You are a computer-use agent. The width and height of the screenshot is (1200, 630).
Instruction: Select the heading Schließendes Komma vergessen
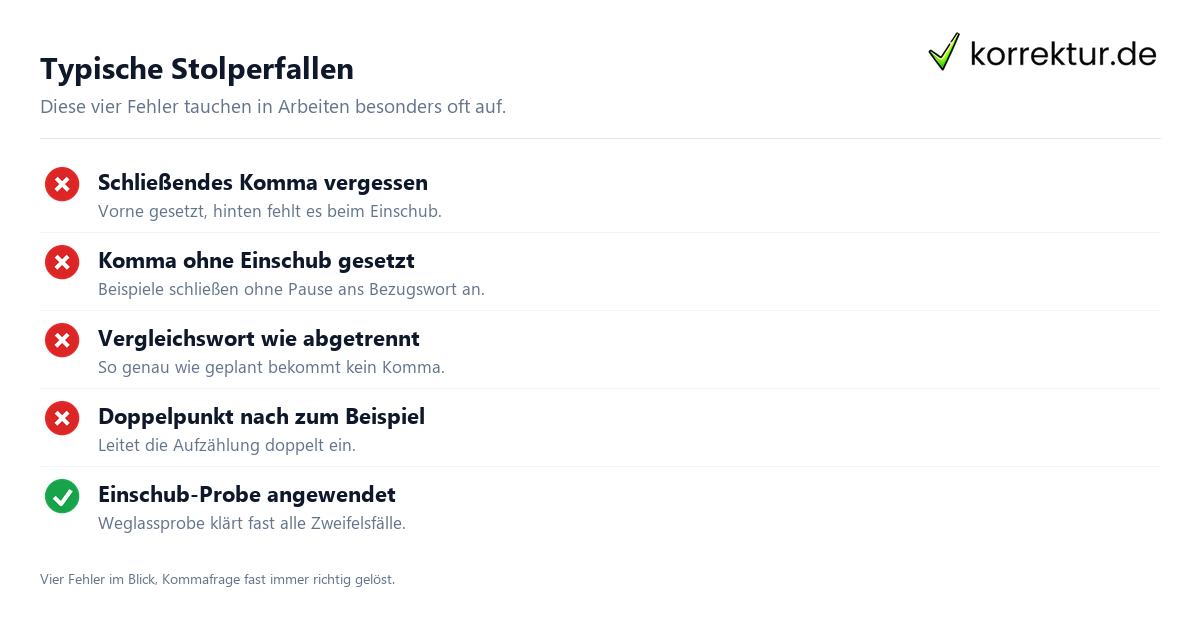263,183
